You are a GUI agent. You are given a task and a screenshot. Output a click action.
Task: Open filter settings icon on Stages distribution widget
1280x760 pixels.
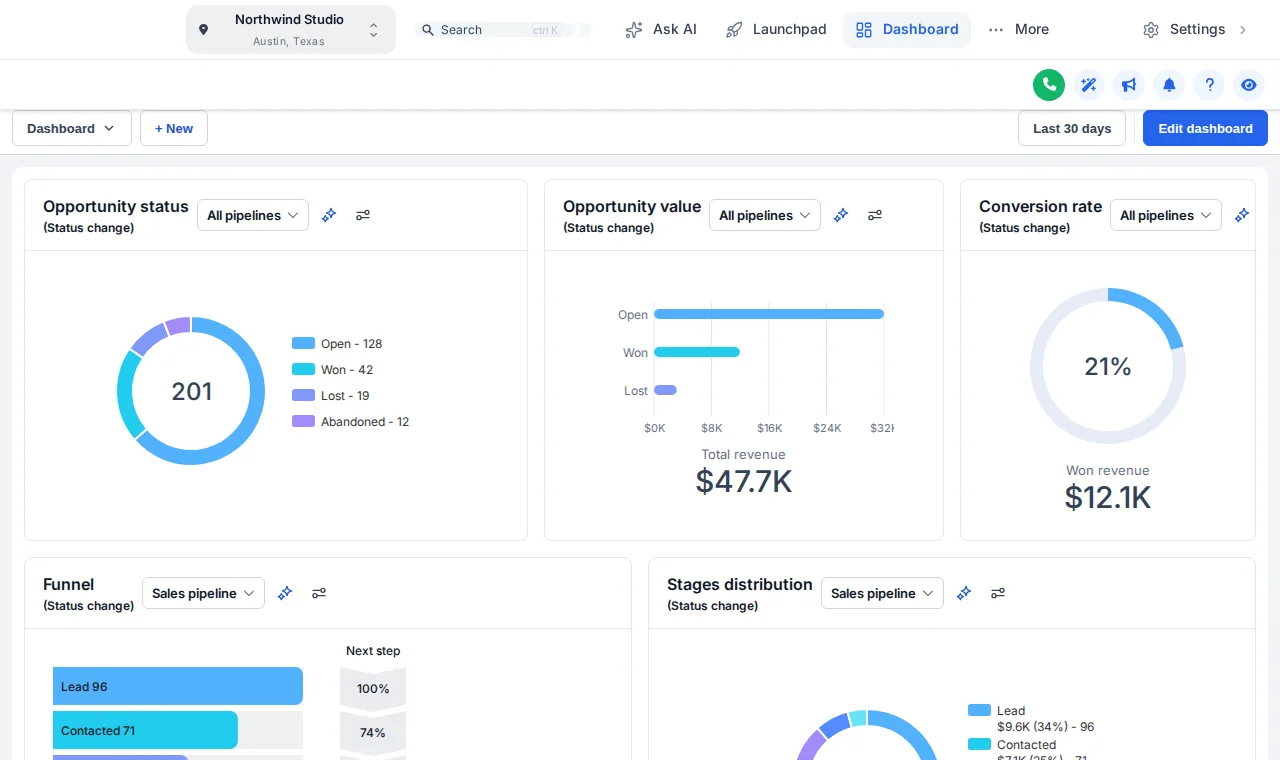pyautogui.click(x=998, y=593)
